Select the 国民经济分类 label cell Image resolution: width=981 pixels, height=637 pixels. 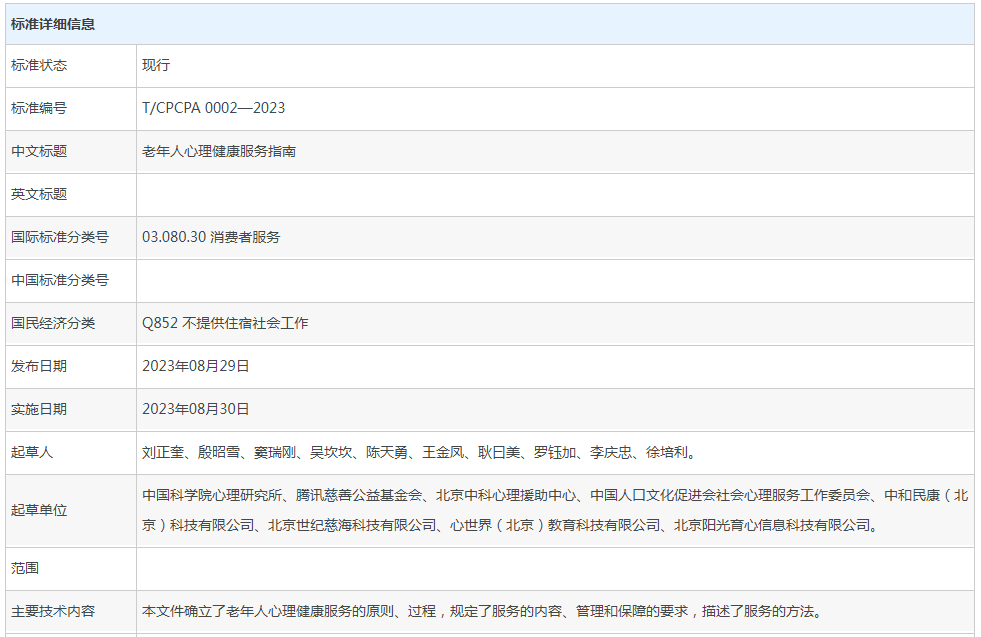click(53, 323)
